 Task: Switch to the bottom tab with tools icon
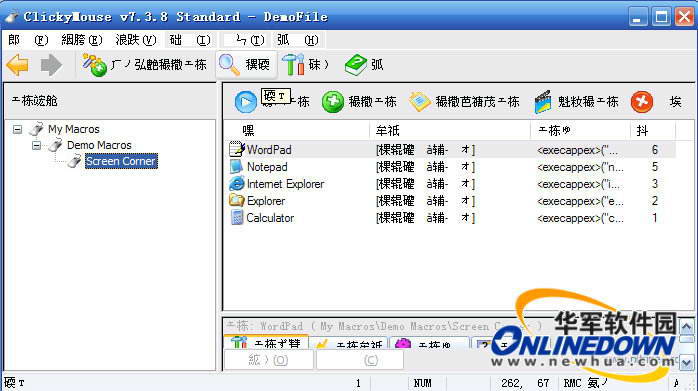click(x=266, y=343)
